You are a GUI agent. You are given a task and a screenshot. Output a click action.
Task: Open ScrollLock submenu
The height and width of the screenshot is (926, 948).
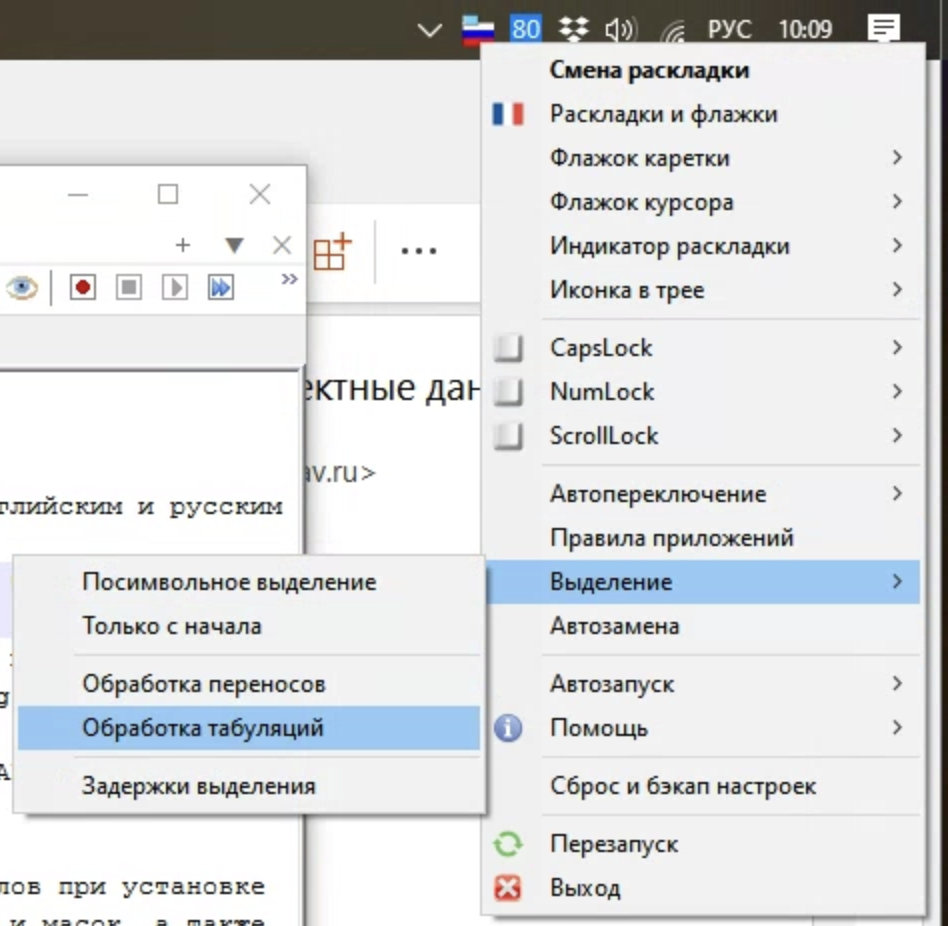[703, 436]
